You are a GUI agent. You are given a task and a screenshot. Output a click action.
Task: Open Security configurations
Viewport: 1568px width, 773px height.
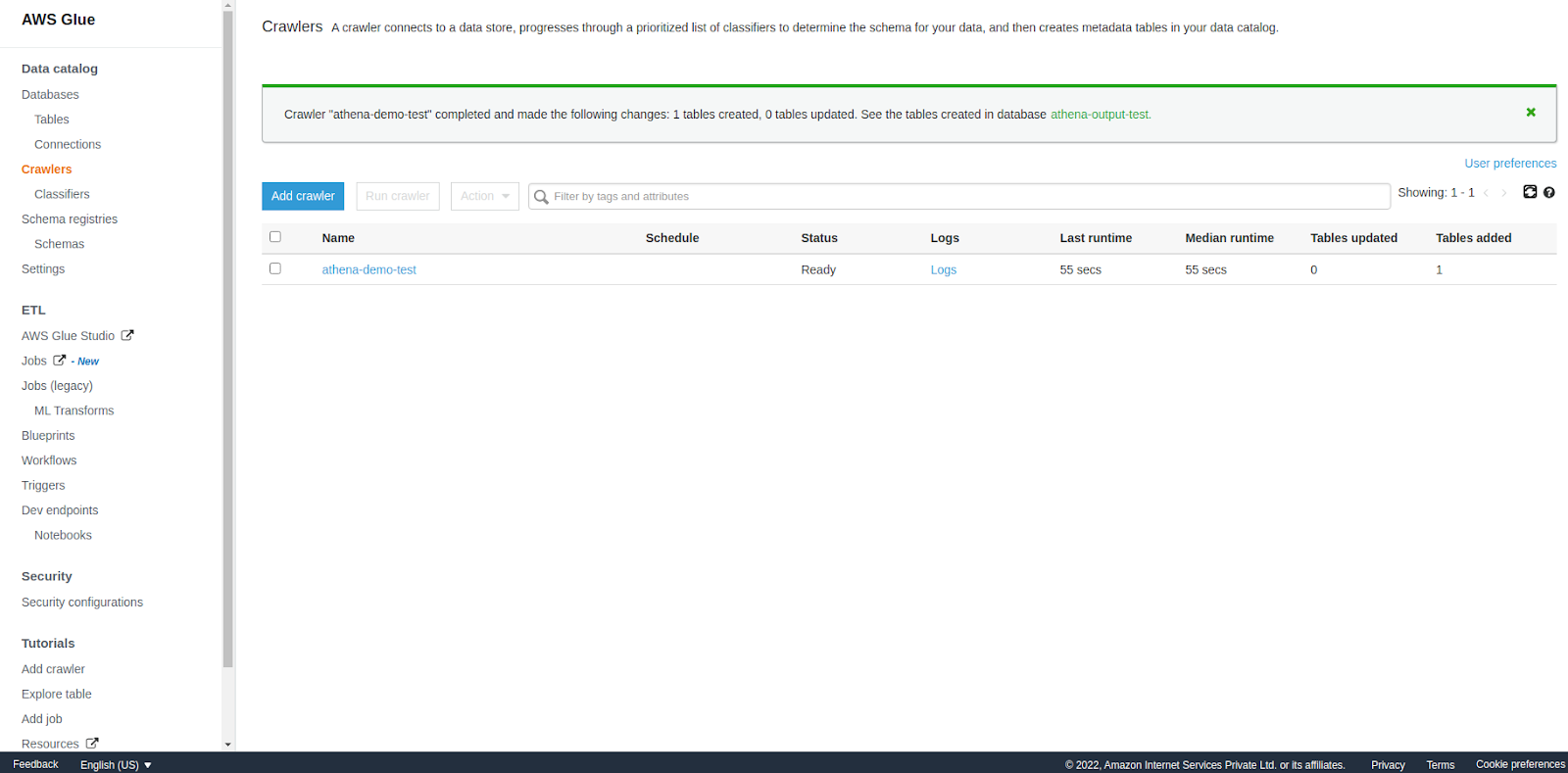(x=82, y=603)
